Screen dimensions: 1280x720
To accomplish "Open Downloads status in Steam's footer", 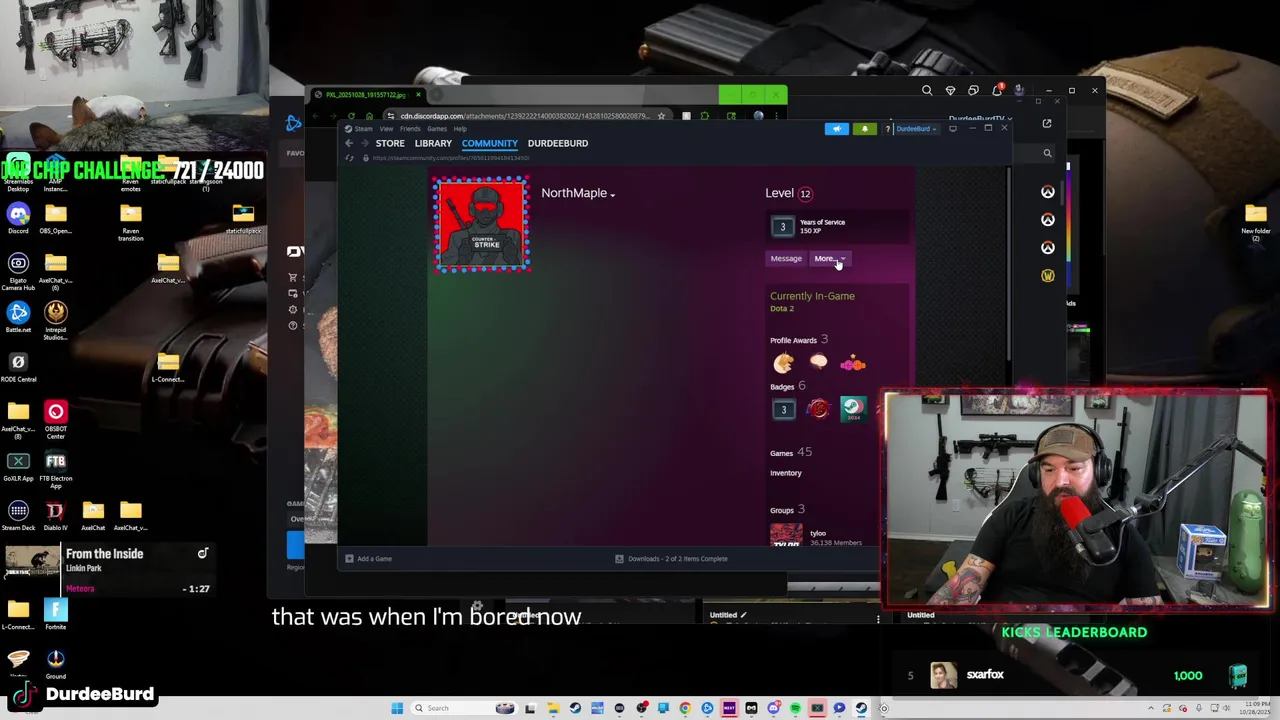I will [672, 559].
